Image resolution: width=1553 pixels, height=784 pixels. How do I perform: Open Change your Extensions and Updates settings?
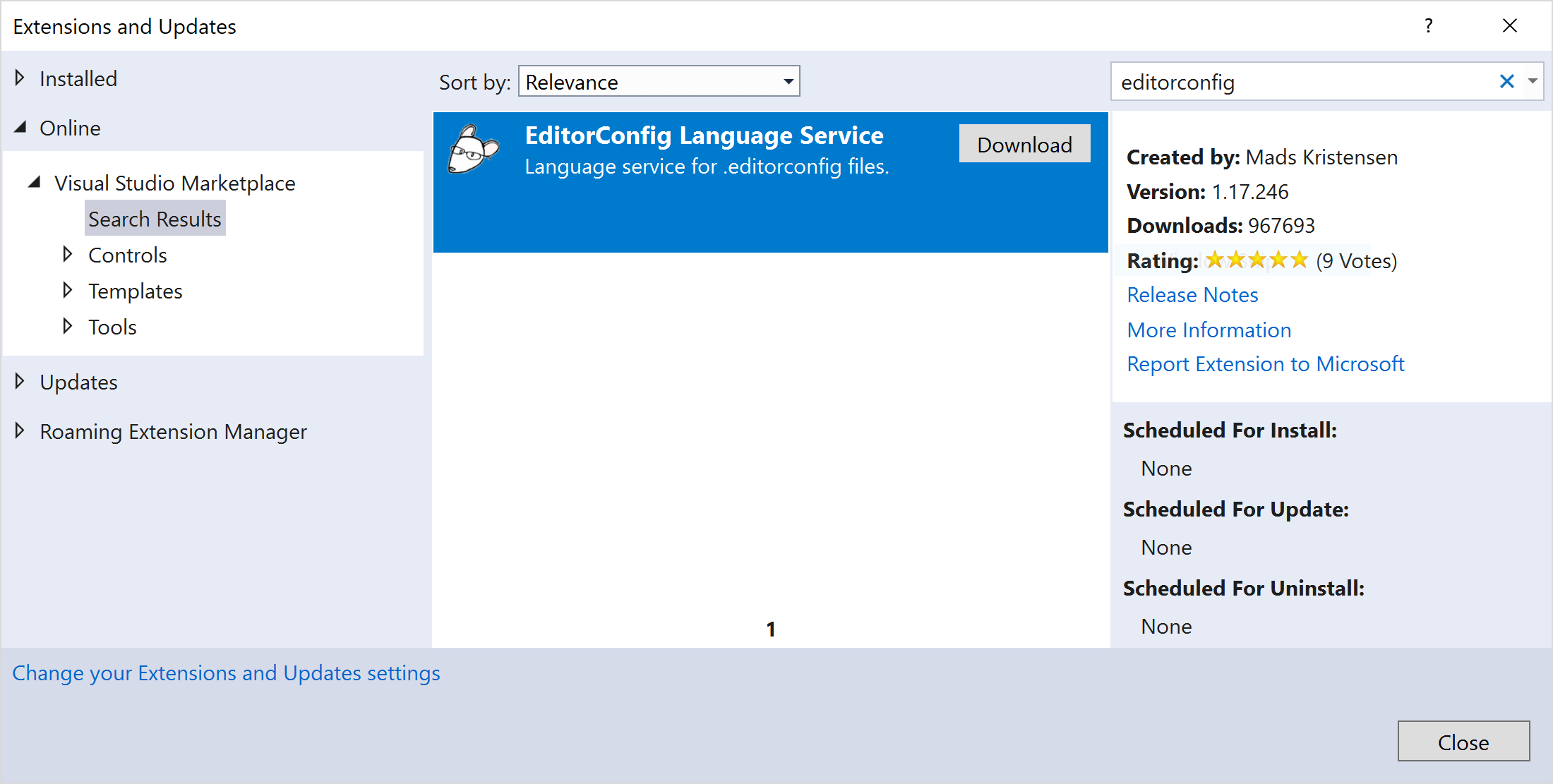[226, 673]
